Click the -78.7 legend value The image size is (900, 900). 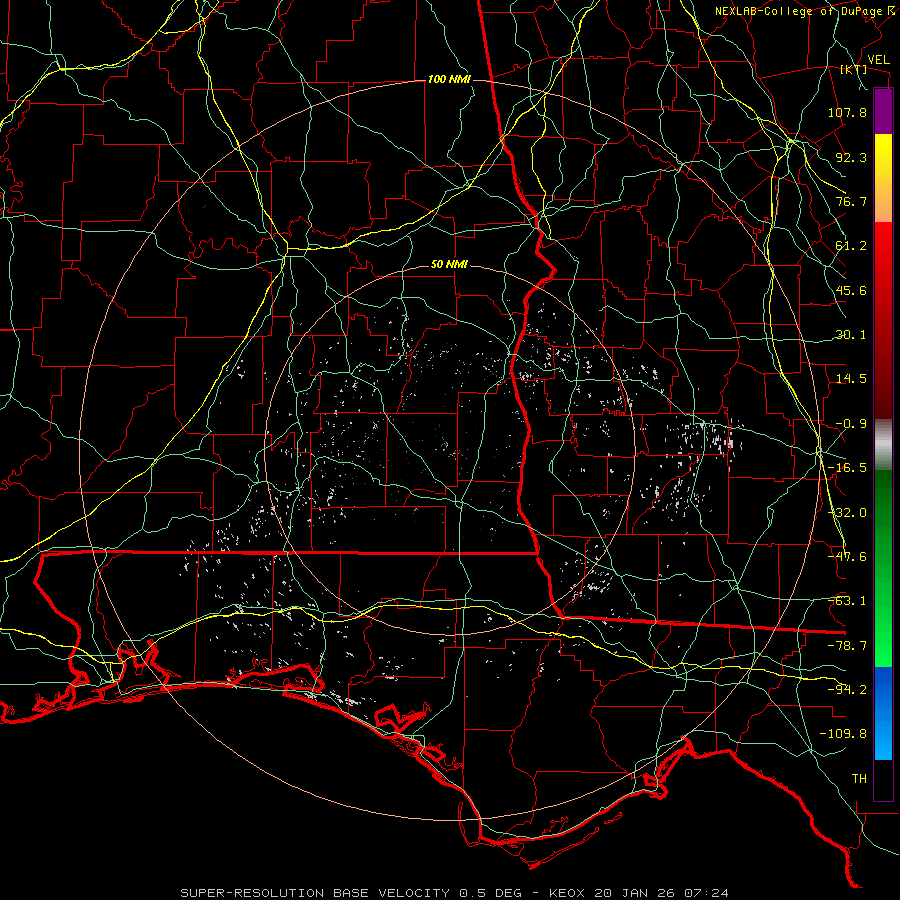[847, 646]
